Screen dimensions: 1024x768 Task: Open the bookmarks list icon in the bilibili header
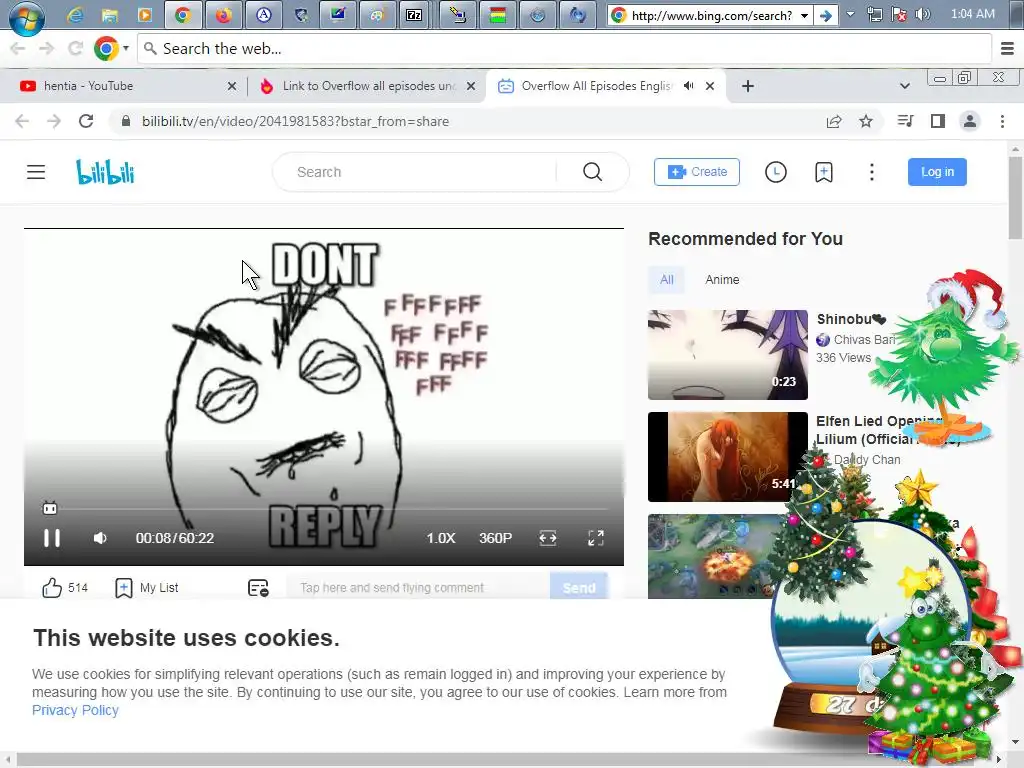coord(824,172)
